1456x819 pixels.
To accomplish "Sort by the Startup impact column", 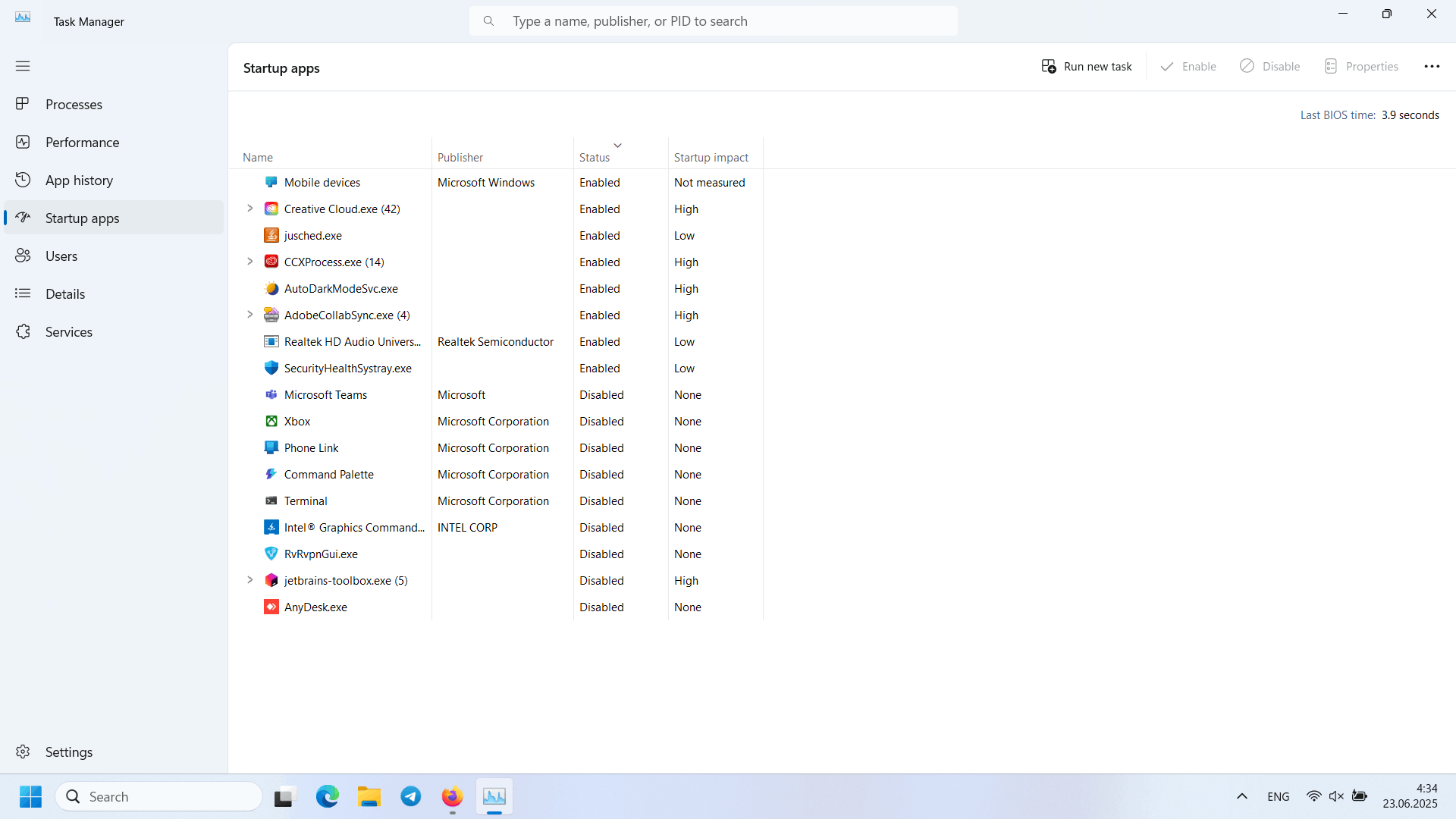I will pos(711,157).
